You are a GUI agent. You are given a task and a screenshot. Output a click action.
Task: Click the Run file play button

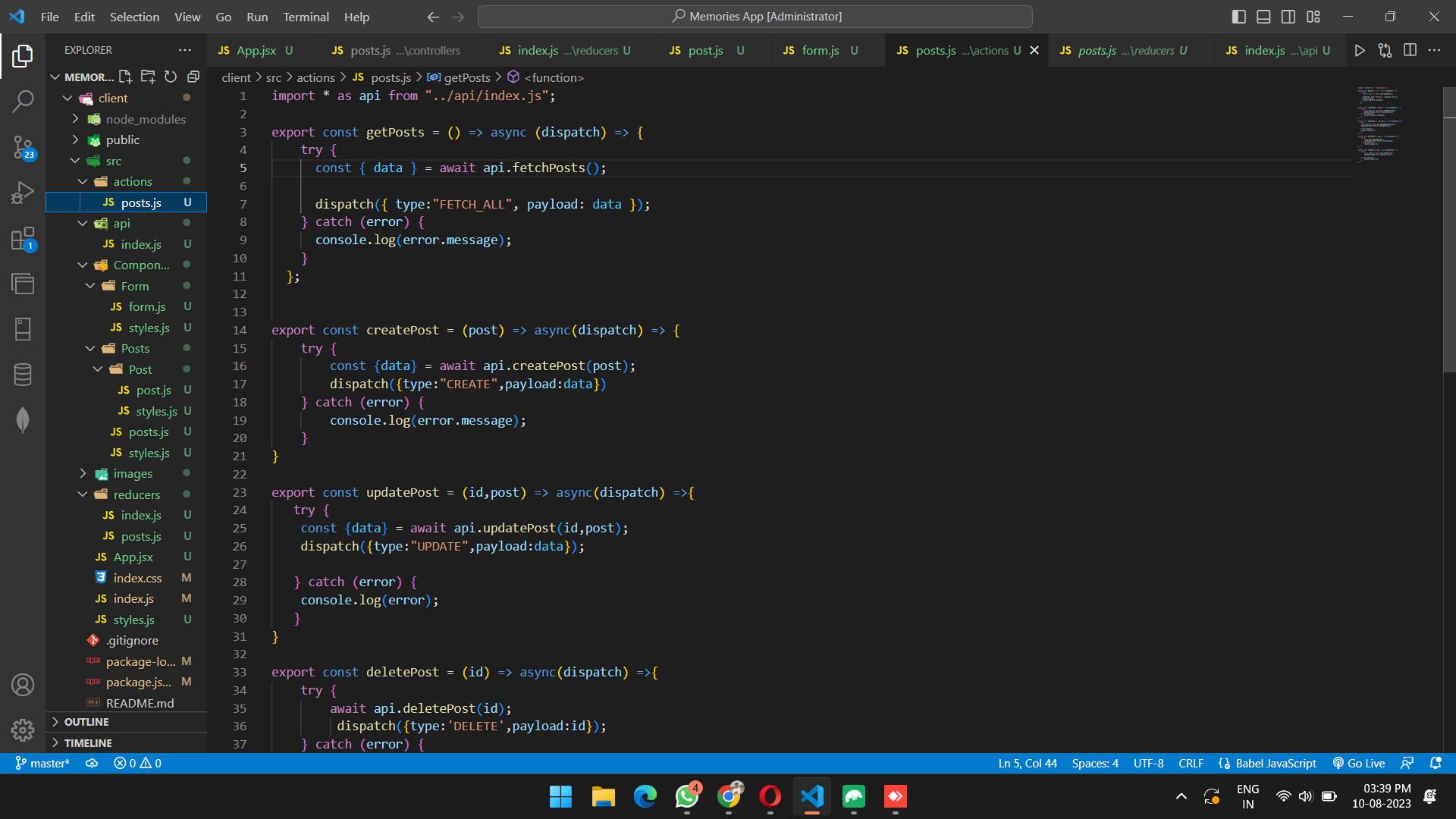[1360, 50]
